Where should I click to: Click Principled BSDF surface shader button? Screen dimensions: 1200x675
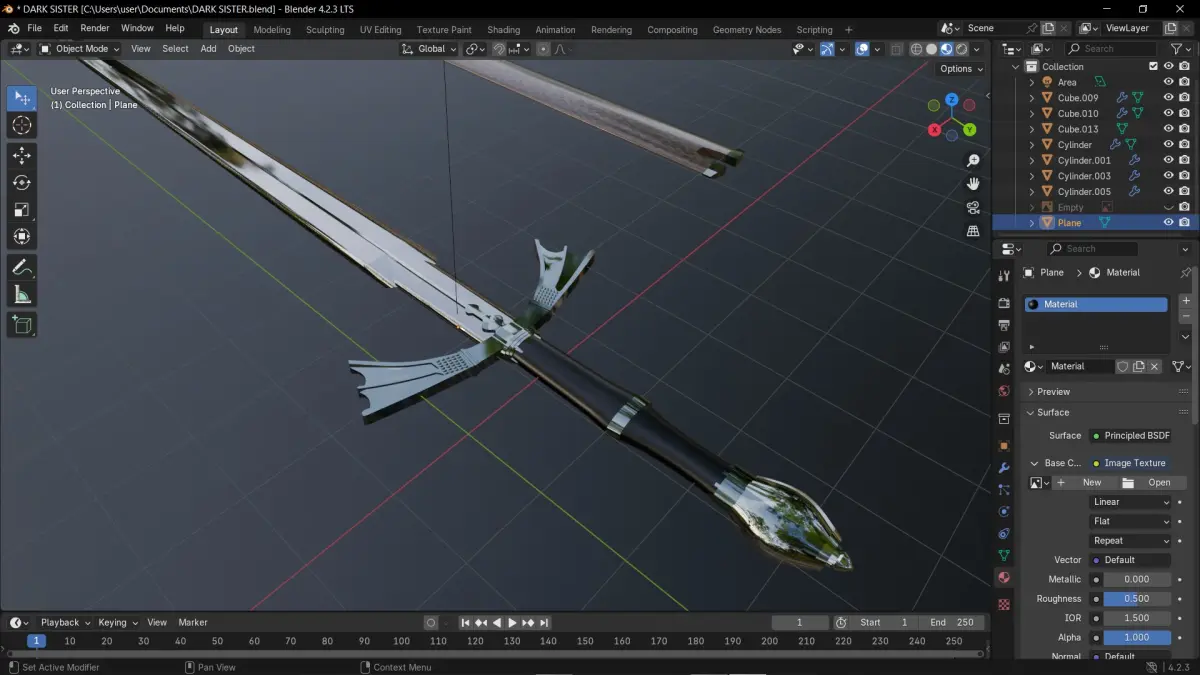pos(1130,435)
